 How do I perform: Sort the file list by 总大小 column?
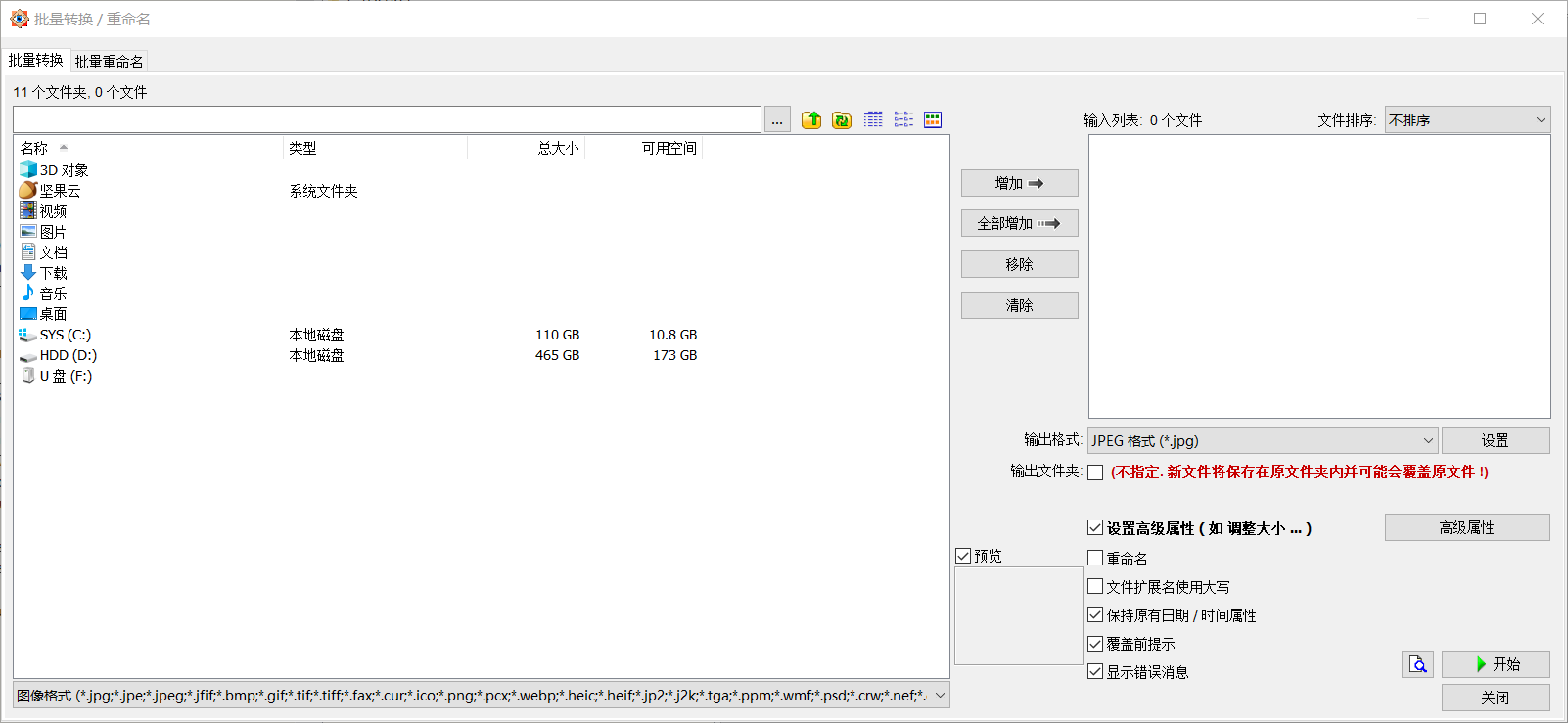point(558,149)
